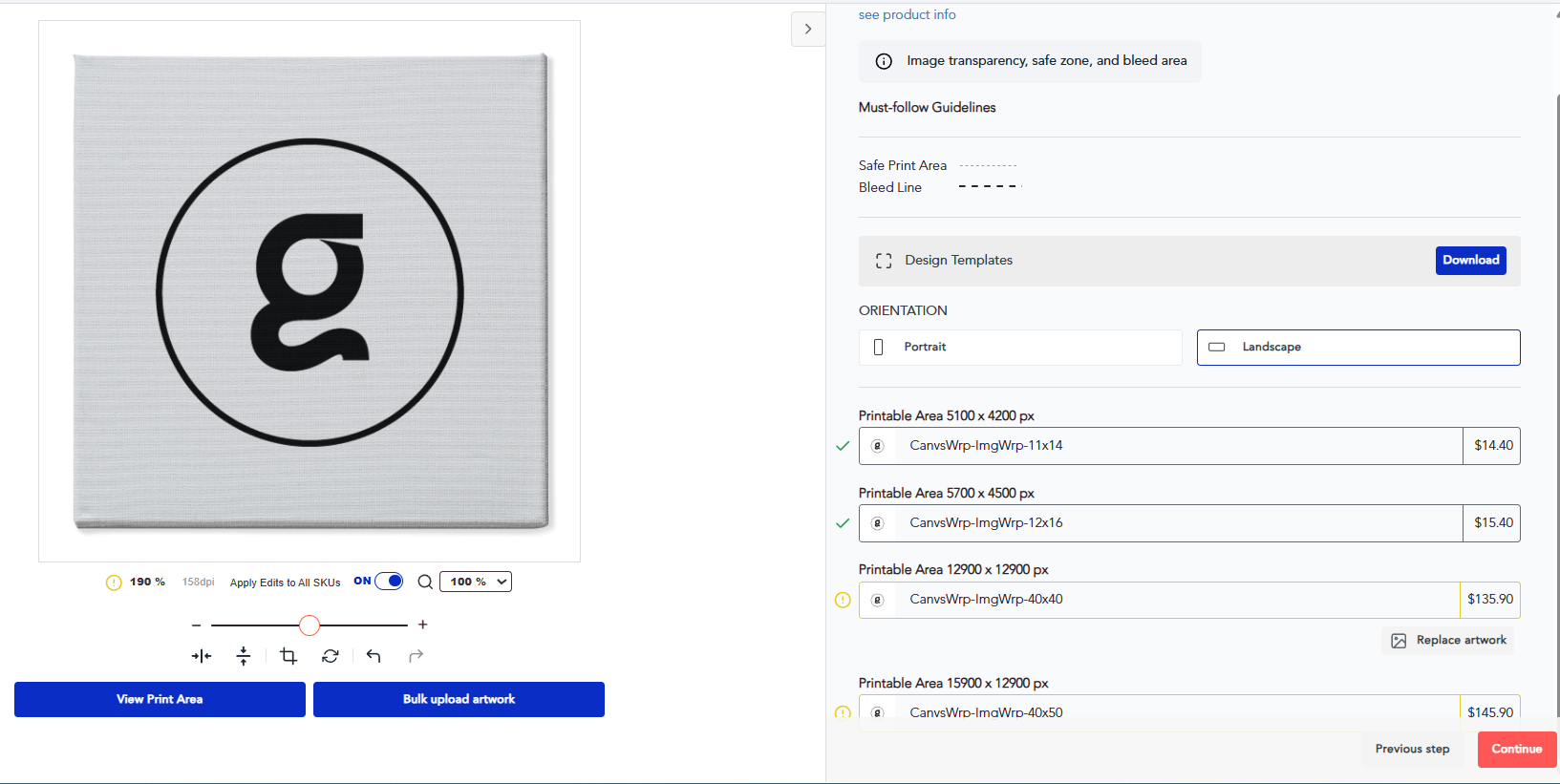The height and width of the screenshot is (784, 1560).
Task: Select Portrait orientation
Action: pos(1020,348)
